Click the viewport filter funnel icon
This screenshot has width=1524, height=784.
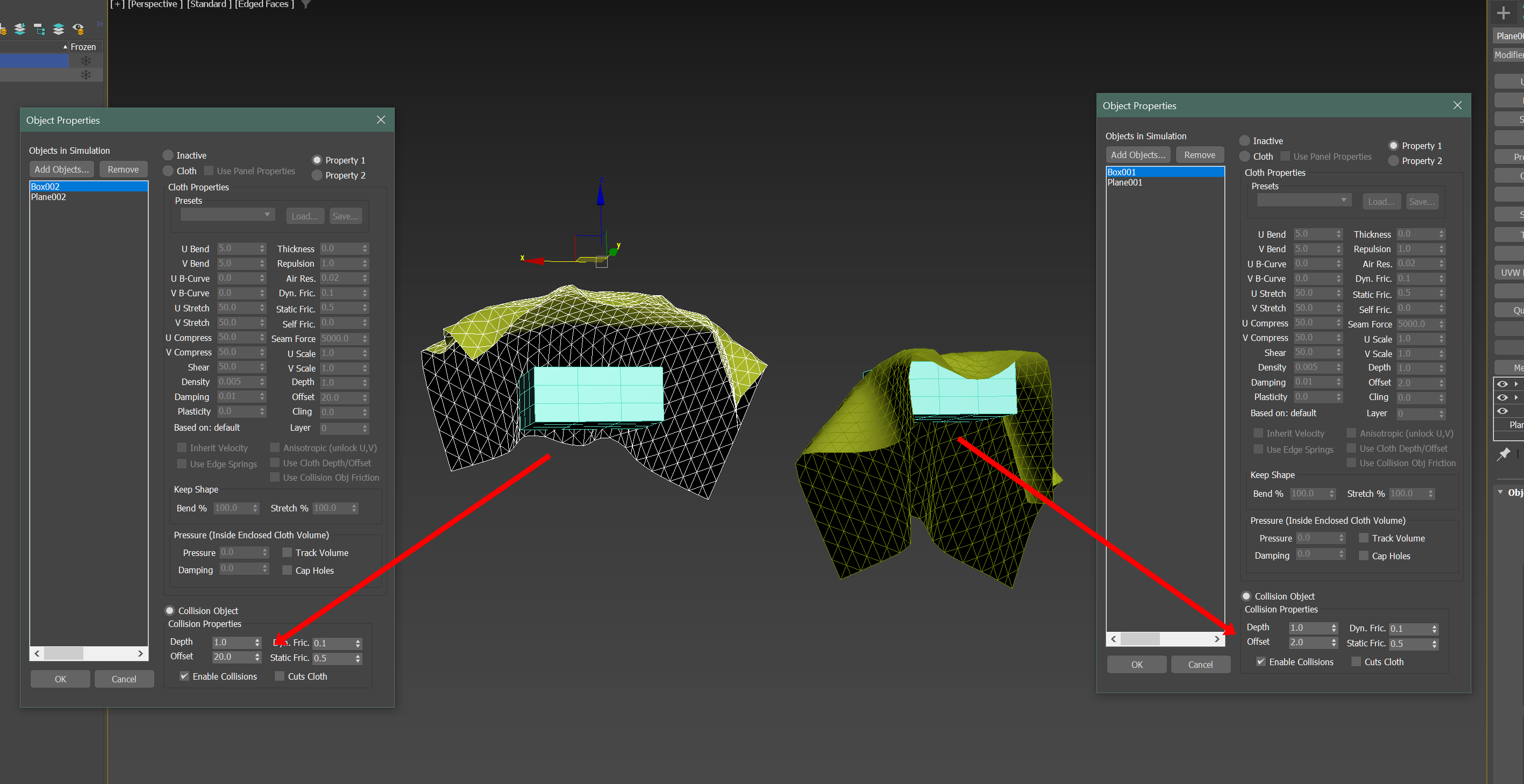306,5
